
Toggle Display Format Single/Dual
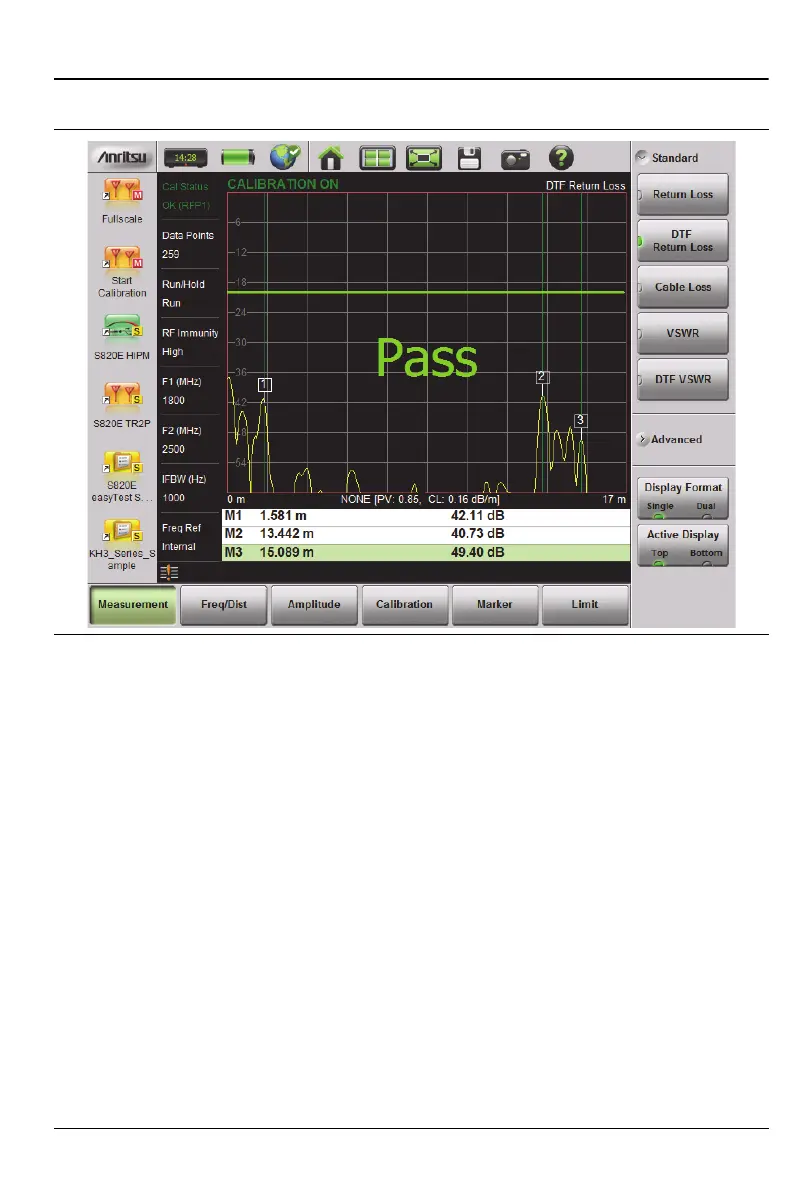(x=683, y=498)
